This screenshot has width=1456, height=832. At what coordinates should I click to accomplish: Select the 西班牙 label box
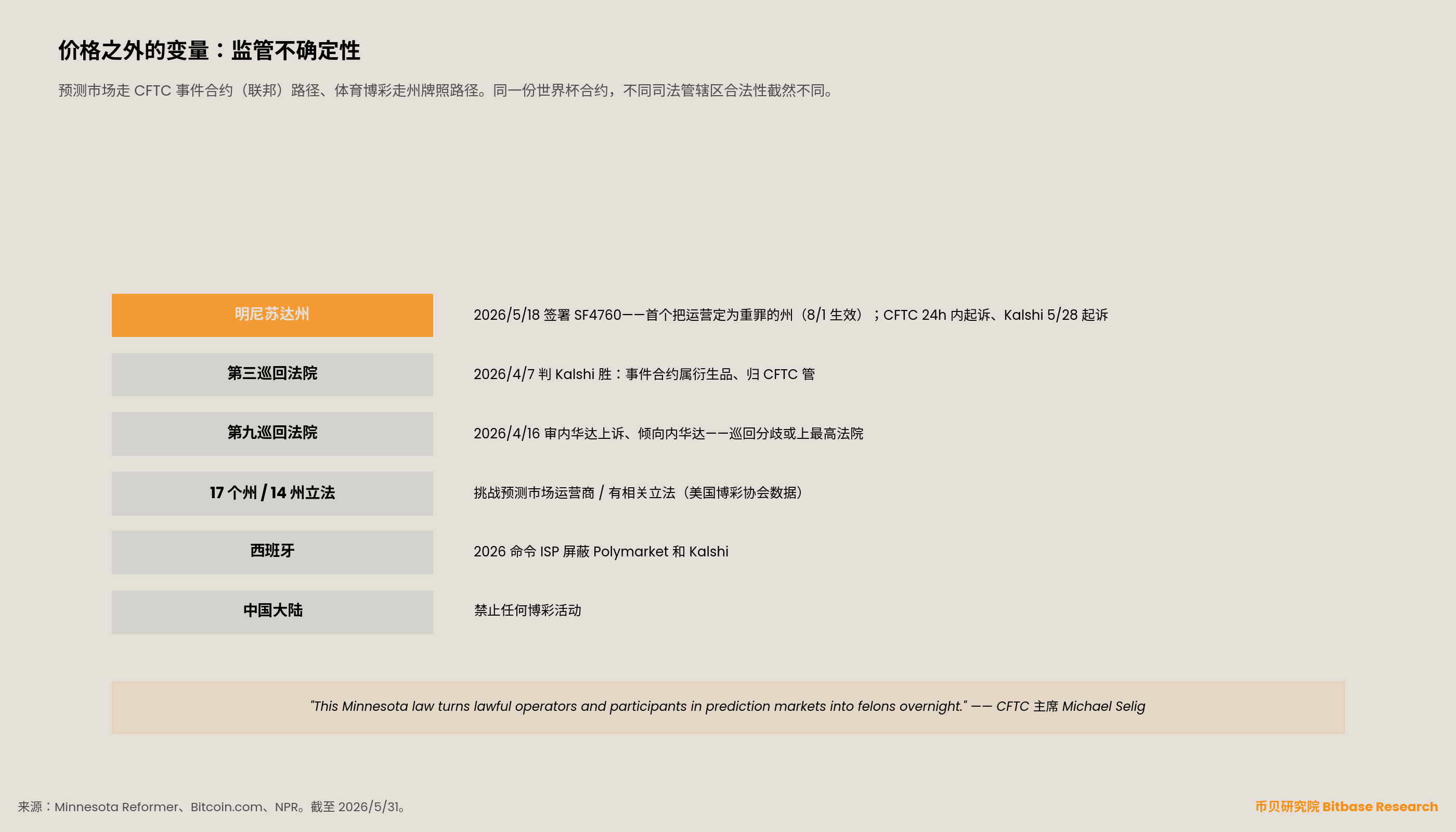(272, 552)
